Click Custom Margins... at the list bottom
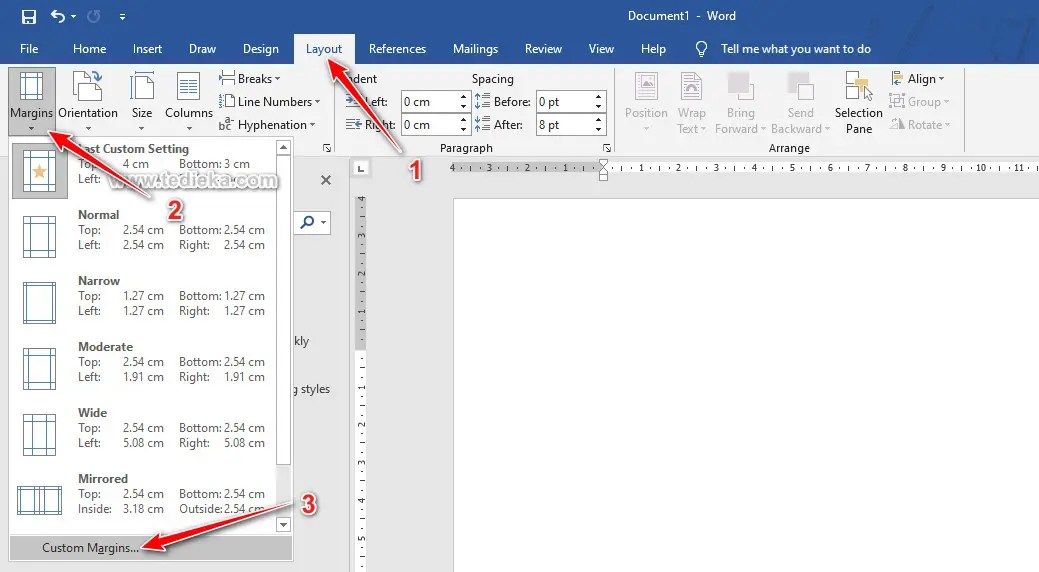 (x=151, y=547)
